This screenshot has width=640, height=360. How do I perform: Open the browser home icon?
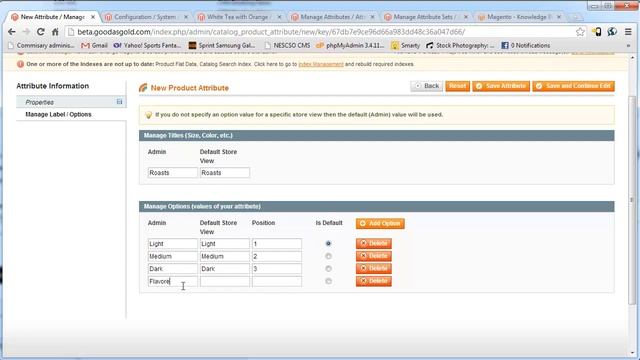coord(55,32)
